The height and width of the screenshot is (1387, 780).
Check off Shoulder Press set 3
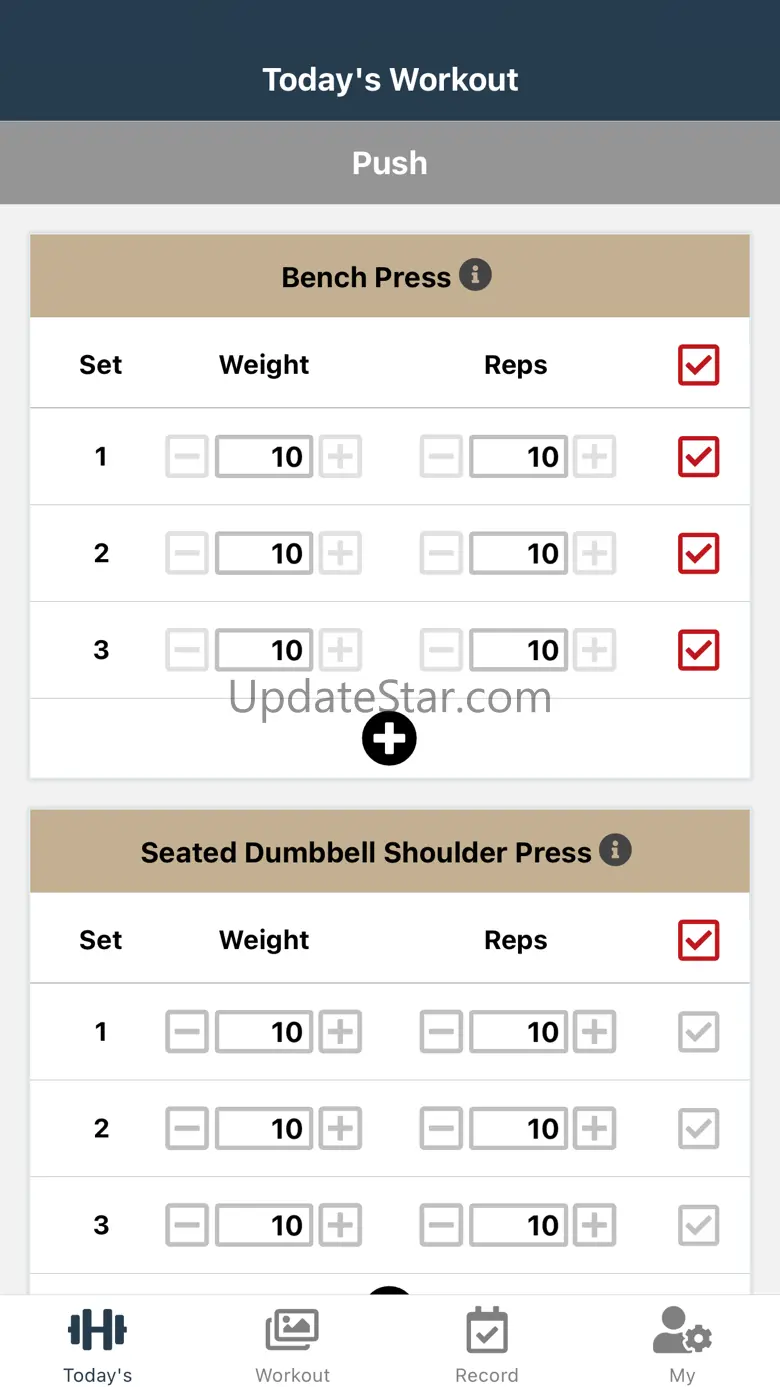(x=698, y=1226)
